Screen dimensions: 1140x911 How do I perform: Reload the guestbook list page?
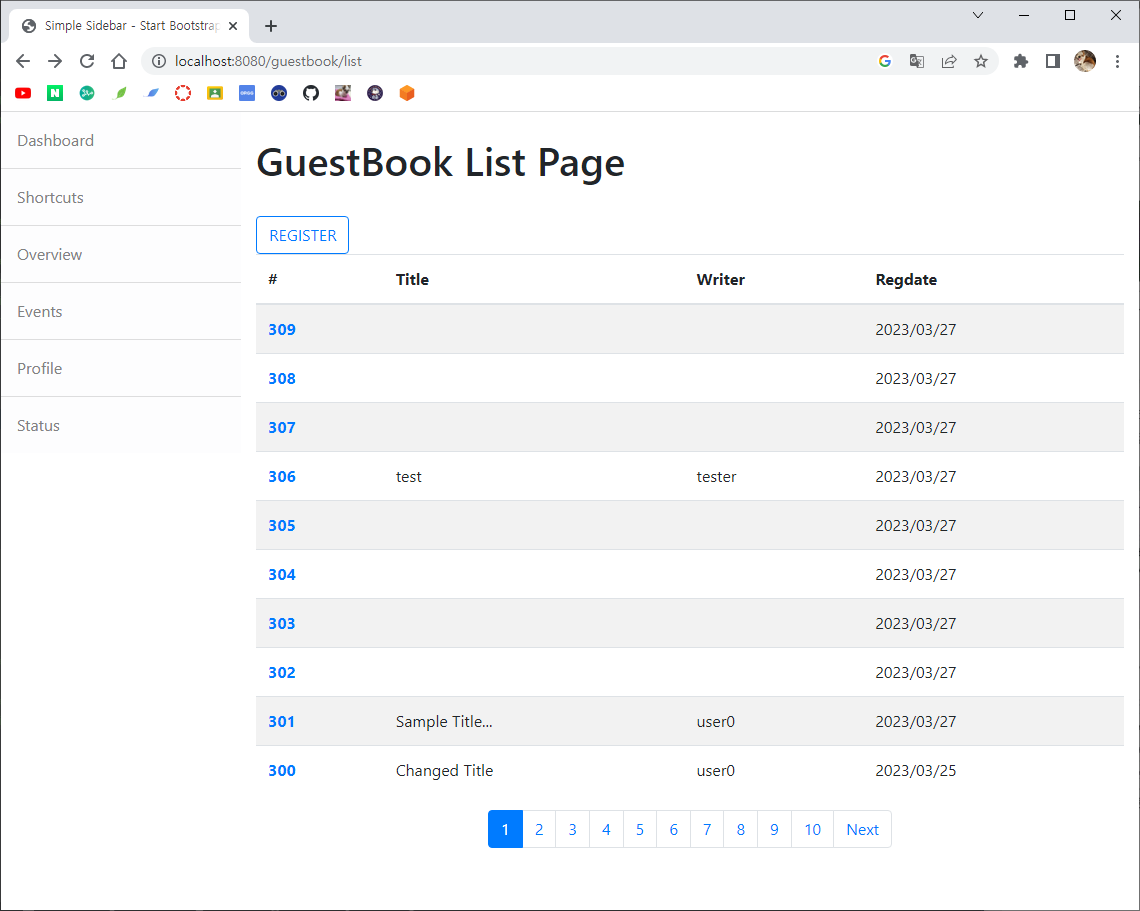(x=87, y=61)
